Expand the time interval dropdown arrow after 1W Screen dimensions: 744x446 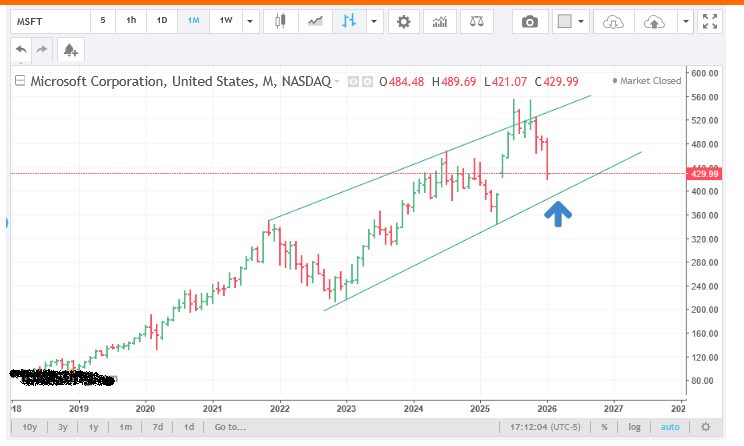pyautogui.click(x=250, y=21)
